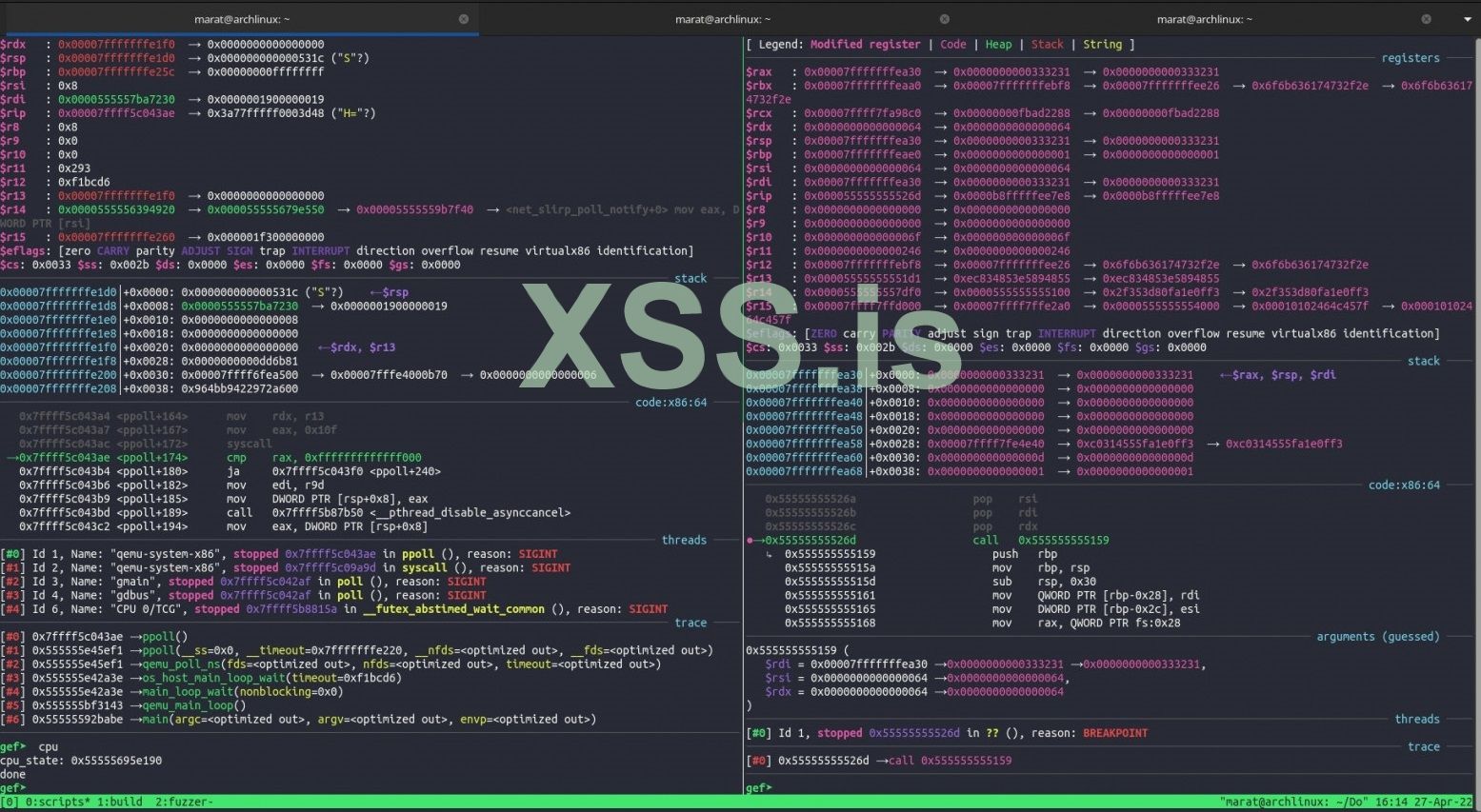Click the registers section header

coord(1411,58)
